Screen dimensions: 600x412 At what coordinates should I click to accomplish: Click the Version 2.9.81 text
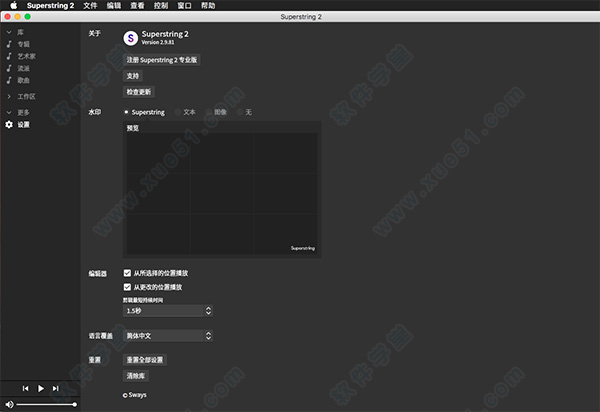(x=158, y=42)
